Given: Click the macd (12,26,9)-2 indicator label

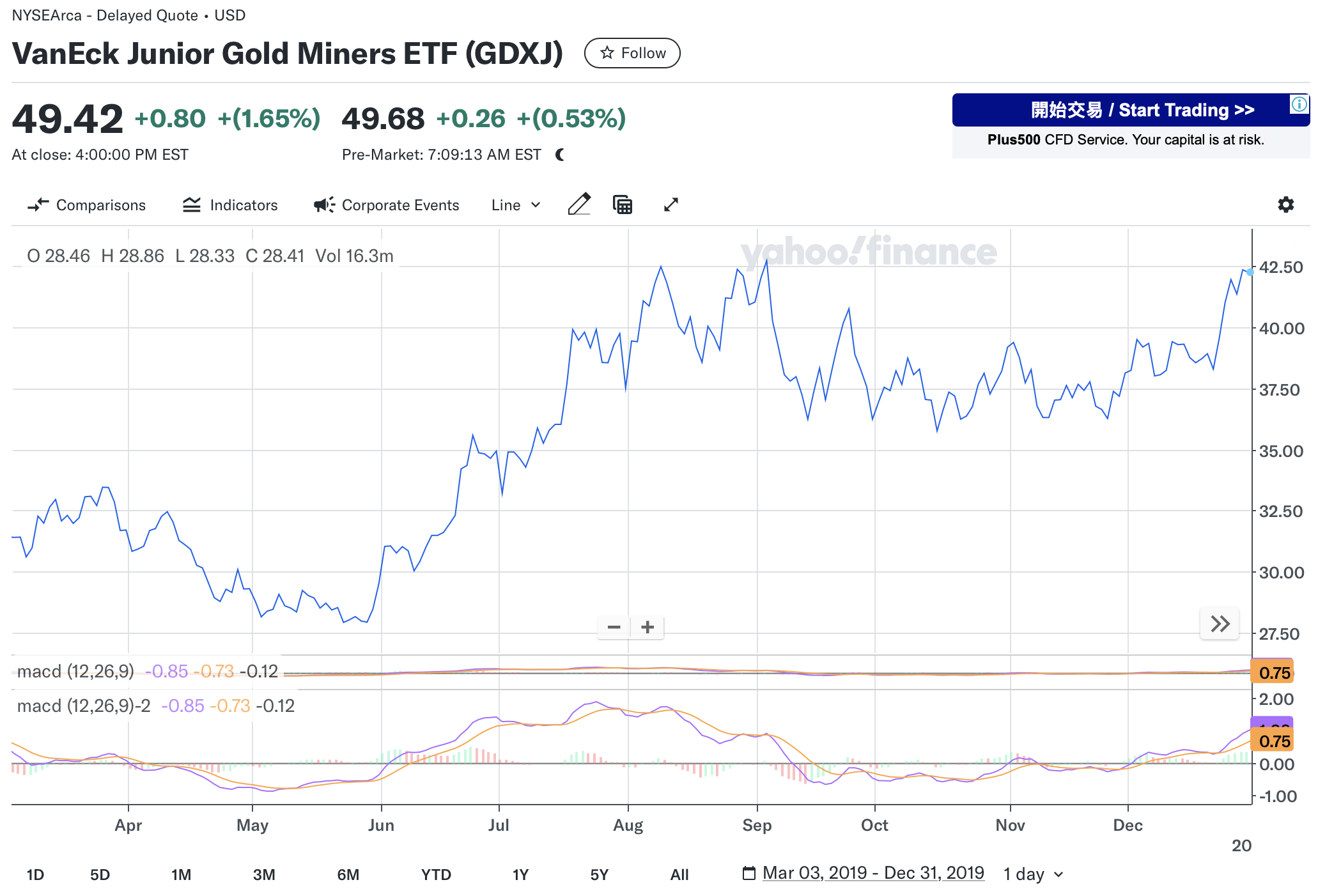Looking at the screenshot, I should (84, 706).
